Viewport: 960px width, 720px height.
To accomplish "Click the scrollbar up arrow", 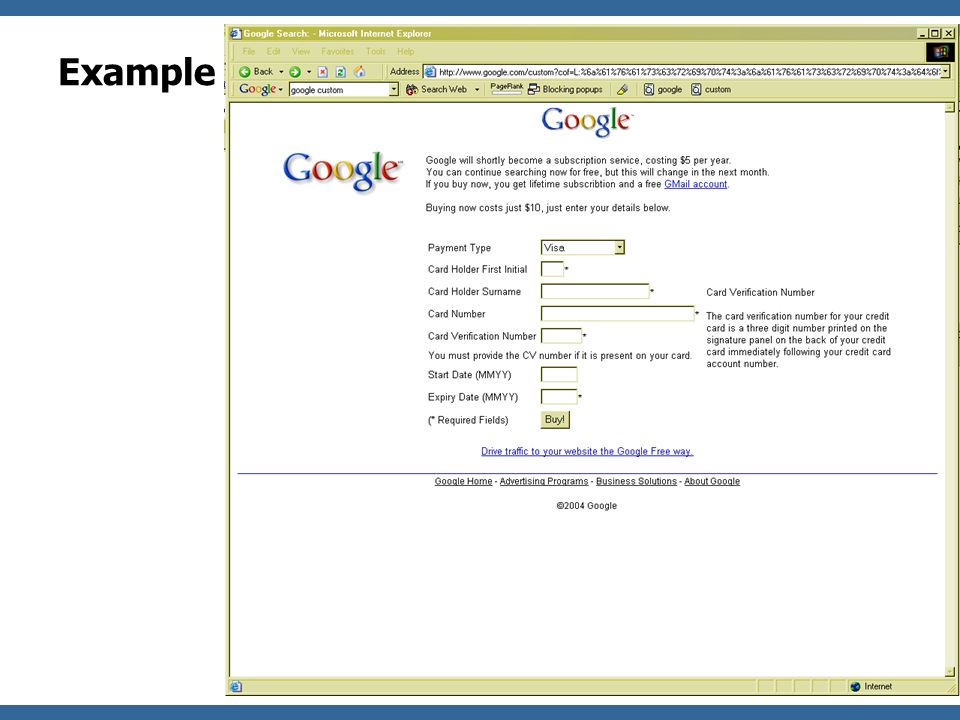I will [950, 108].
